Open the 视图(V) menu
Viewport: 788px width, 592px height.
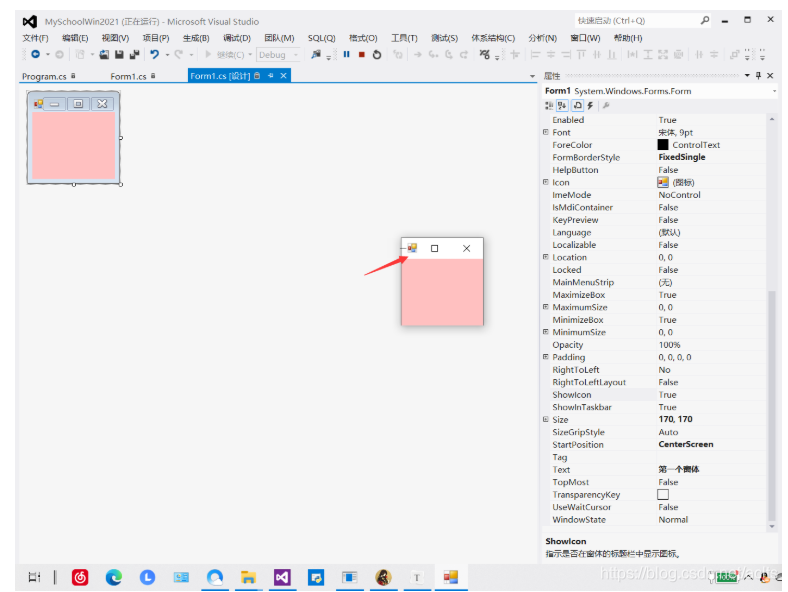pyautogui.click(x=115, y=38)
